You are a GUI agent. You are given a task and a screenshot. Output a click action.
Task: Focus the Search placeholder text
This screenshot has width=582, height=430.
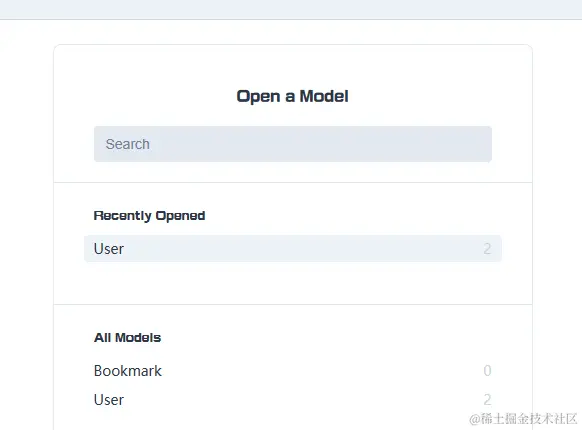pyautogui.click(x=128, y=144)
